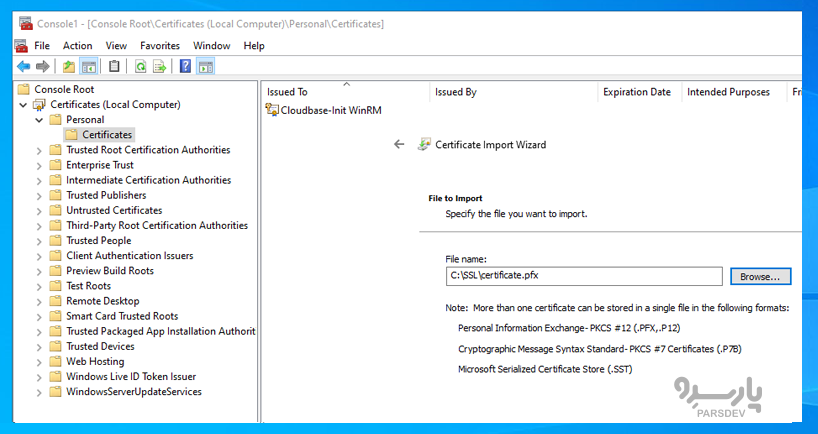Expand Trusted Root Certification Authorities
Screen dimensions: 818x434
pyautogui.click(x=39, y=151)
